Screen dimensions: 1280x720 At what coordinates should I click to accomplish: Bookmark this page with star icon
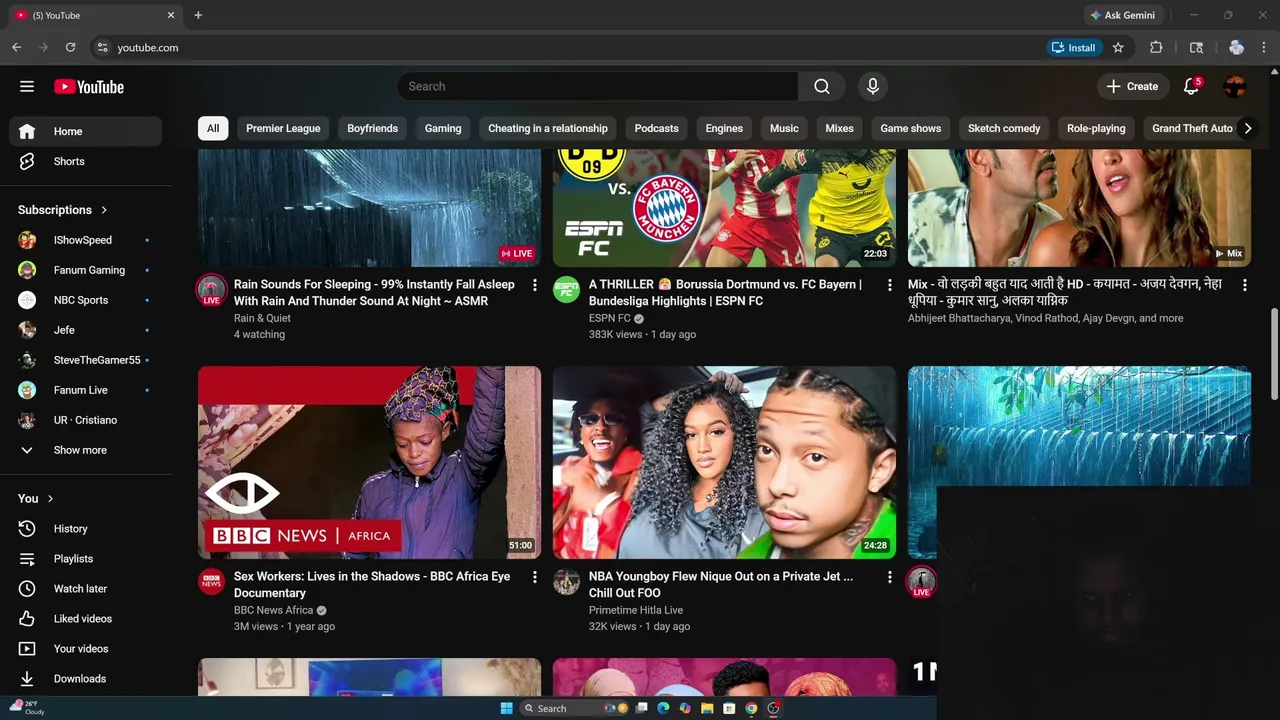coord(1118,47)
